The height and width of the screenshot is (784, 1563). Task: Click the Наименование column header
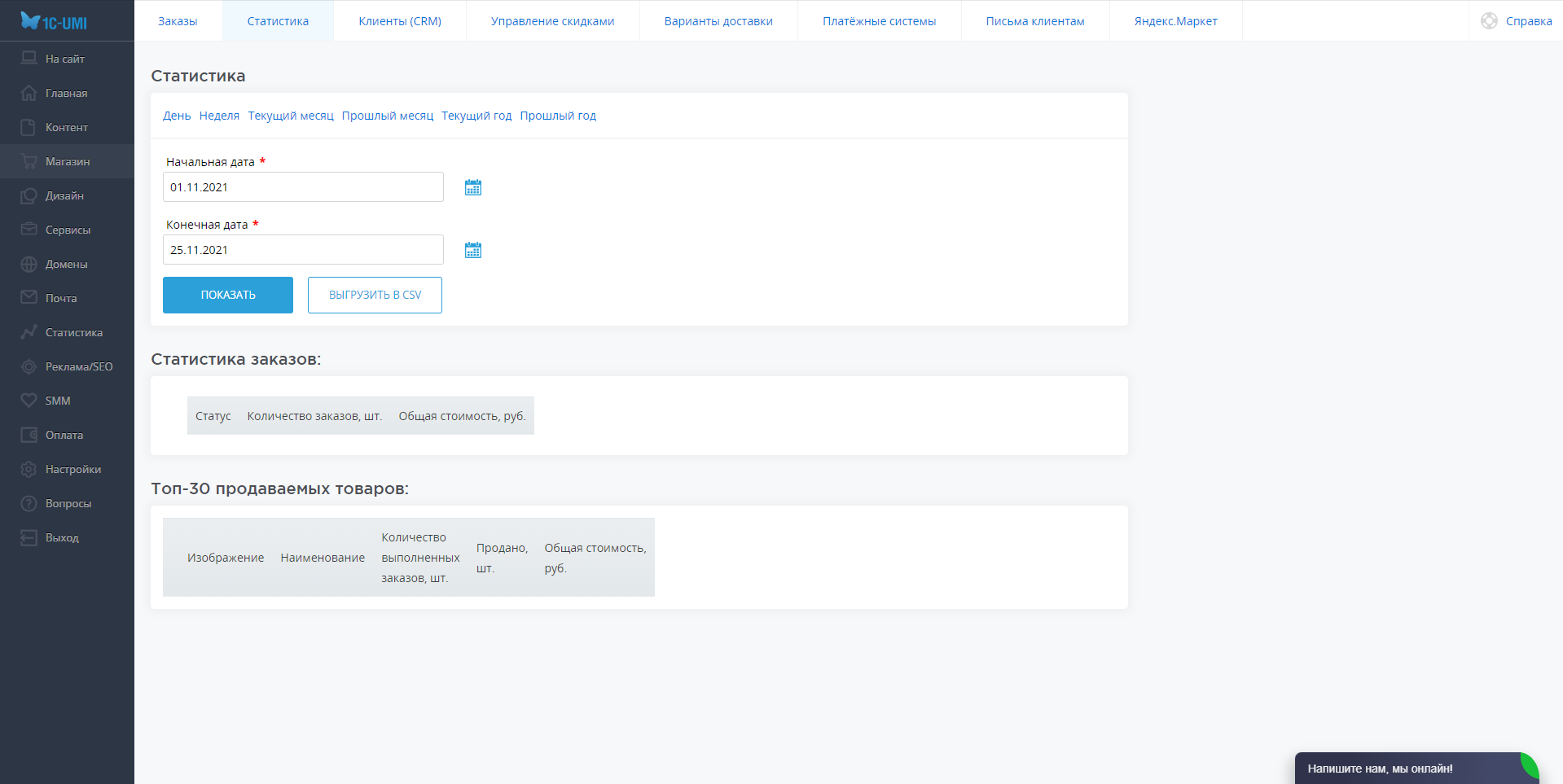coord(323,558)
